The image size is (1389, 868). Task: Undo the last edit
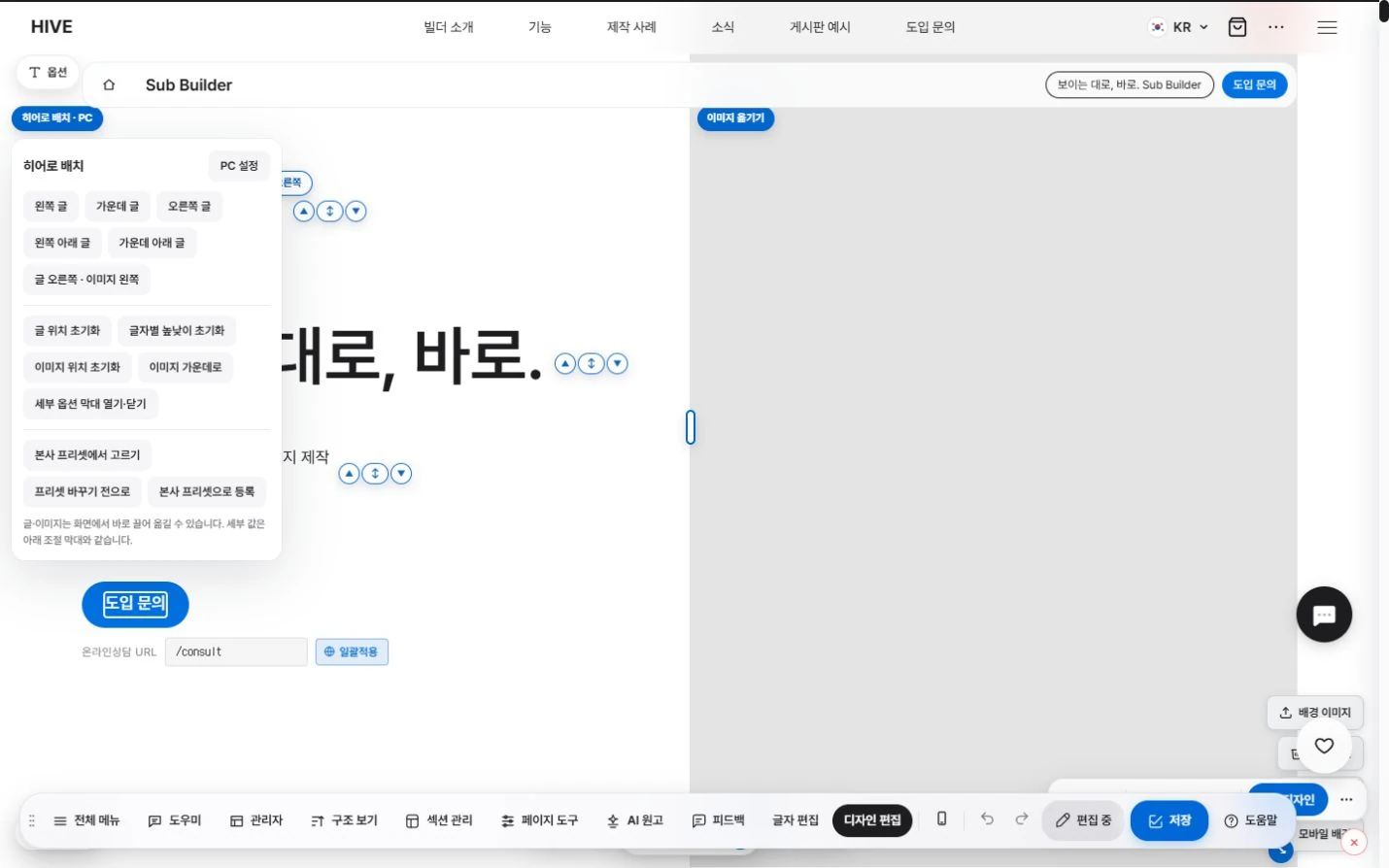pyautogui.click(x=987, y=818)
